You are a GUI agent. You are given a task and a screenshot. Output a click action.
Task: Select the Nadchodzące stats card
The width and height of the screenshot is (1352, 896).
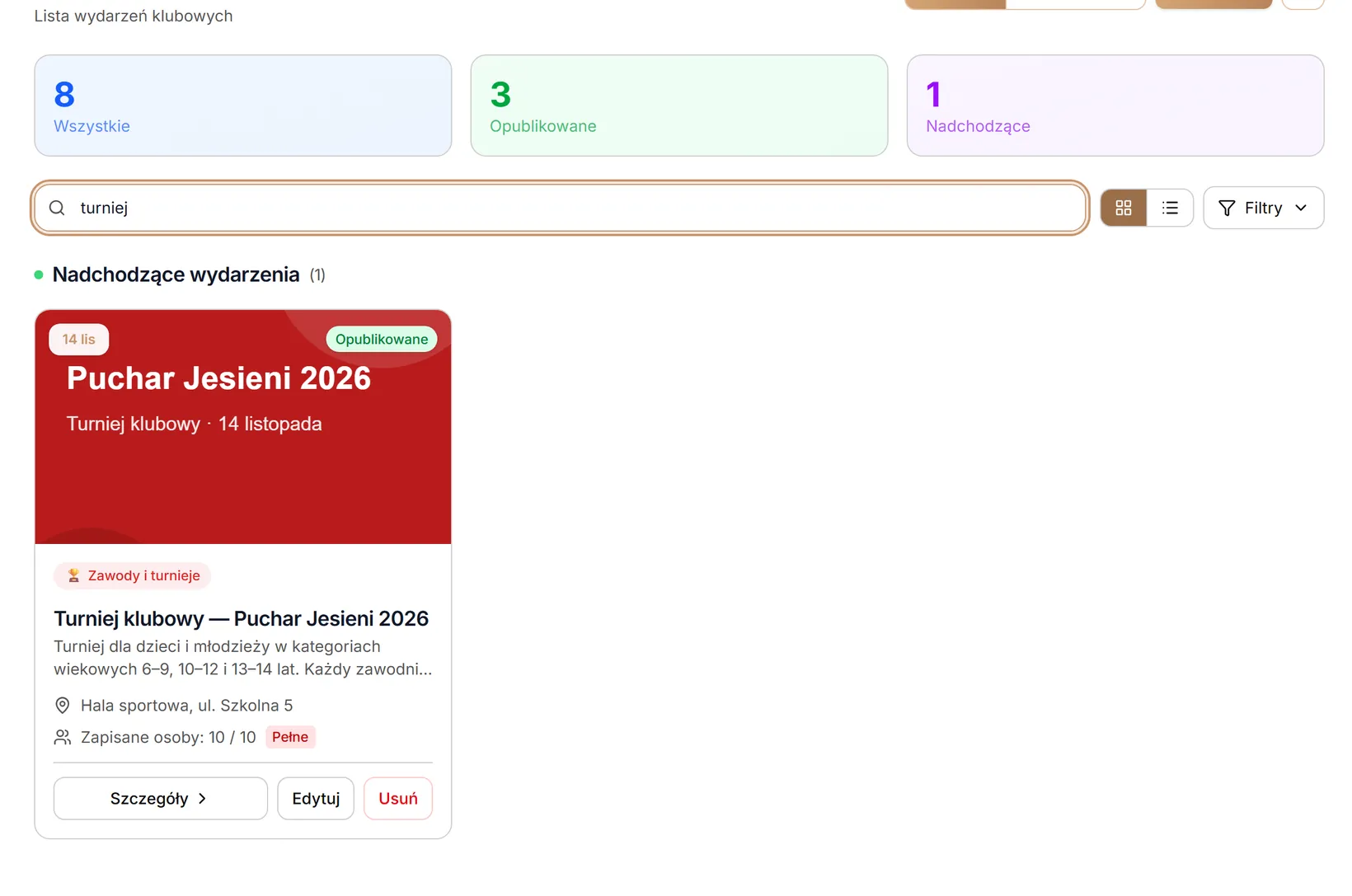click(x=1115, y=106)
